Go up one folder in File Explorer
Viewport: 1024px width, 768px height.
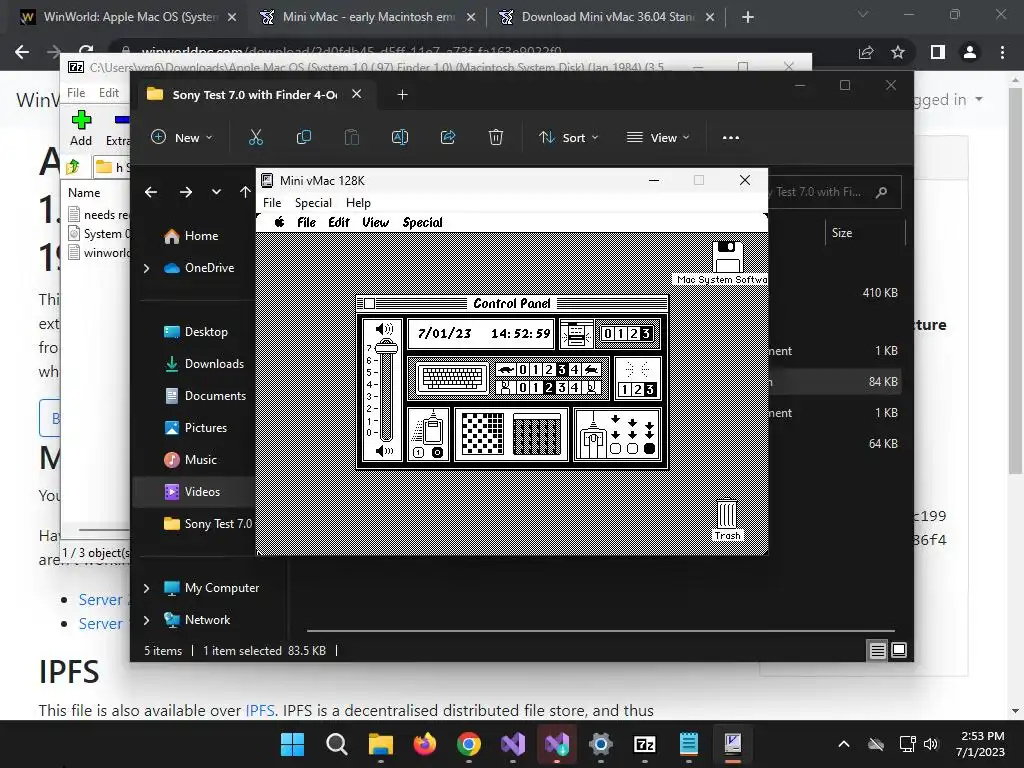click(245, 192)
